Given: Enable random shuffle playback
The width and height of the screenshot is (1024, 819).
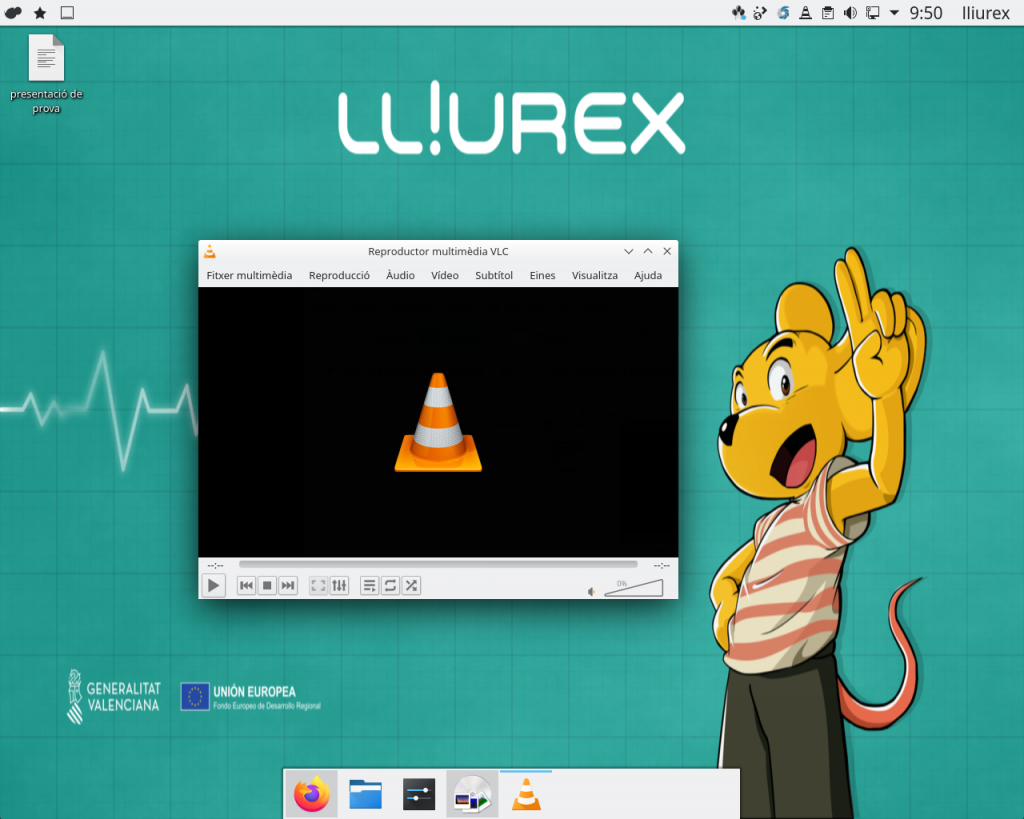Looking at the screenshot, I should (411, 586).
